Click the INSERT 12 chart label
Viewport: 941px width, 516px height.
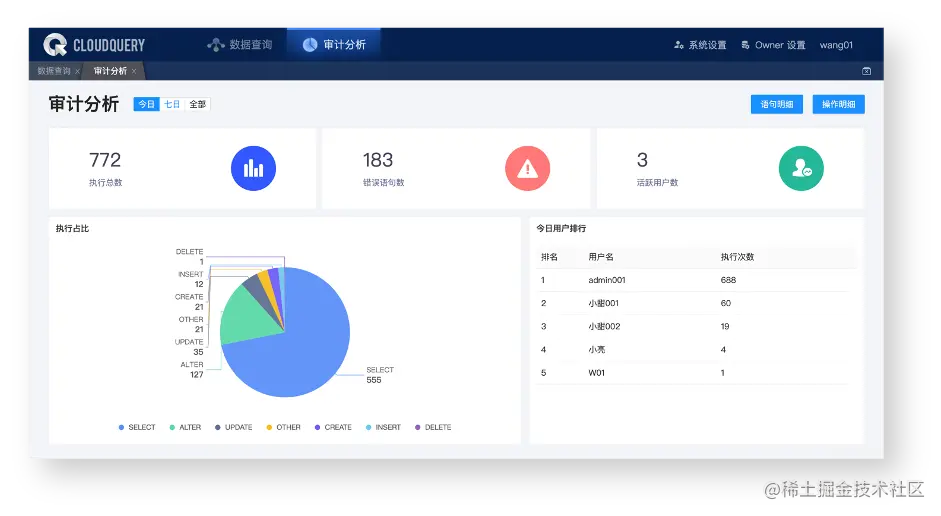point(191,279)
